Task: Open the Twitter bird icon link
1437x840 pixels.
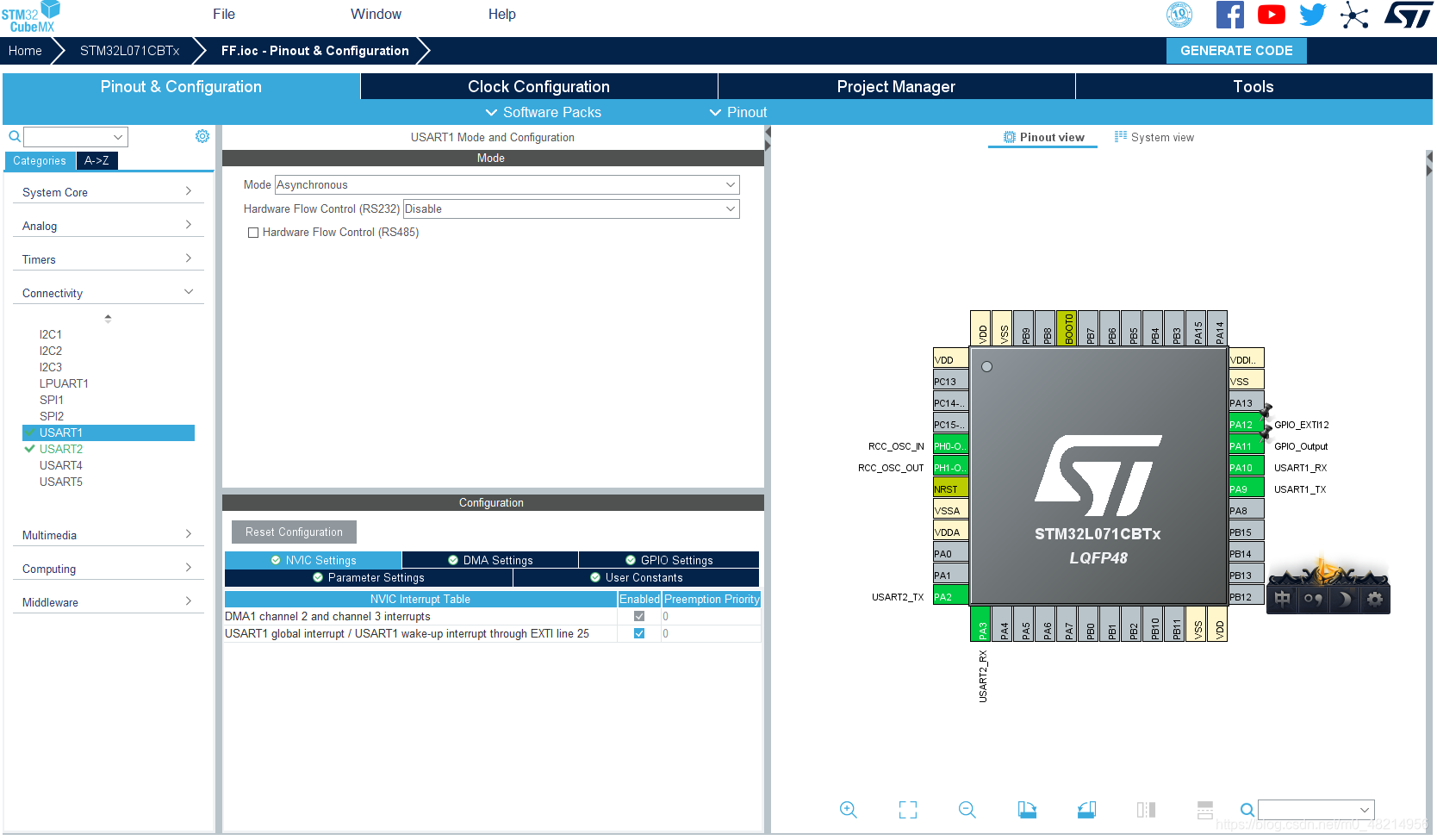Action: [1312, 15]
